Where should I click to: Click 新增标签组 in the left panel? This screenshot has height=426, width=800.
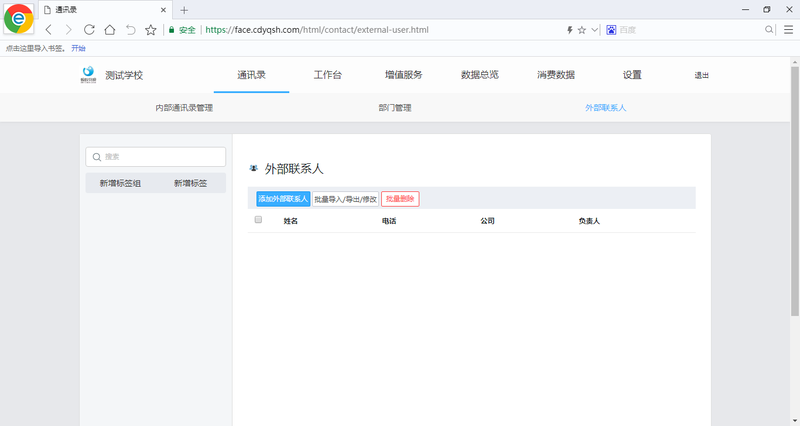click(120, 183)
